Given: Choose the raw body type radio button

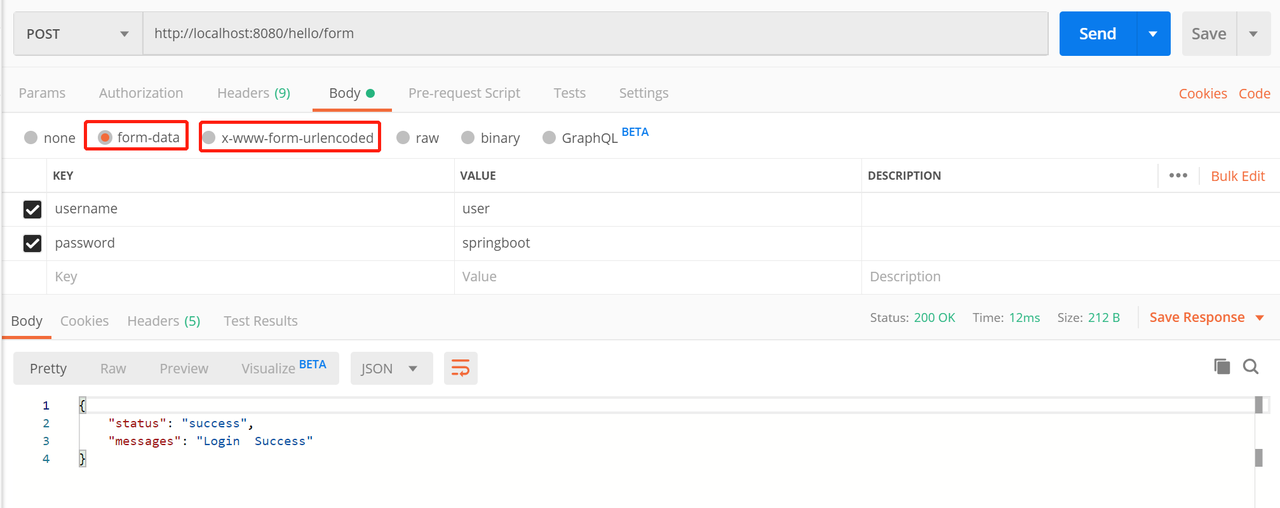Looking at the screenshot, I should click(x=403, y=137).
